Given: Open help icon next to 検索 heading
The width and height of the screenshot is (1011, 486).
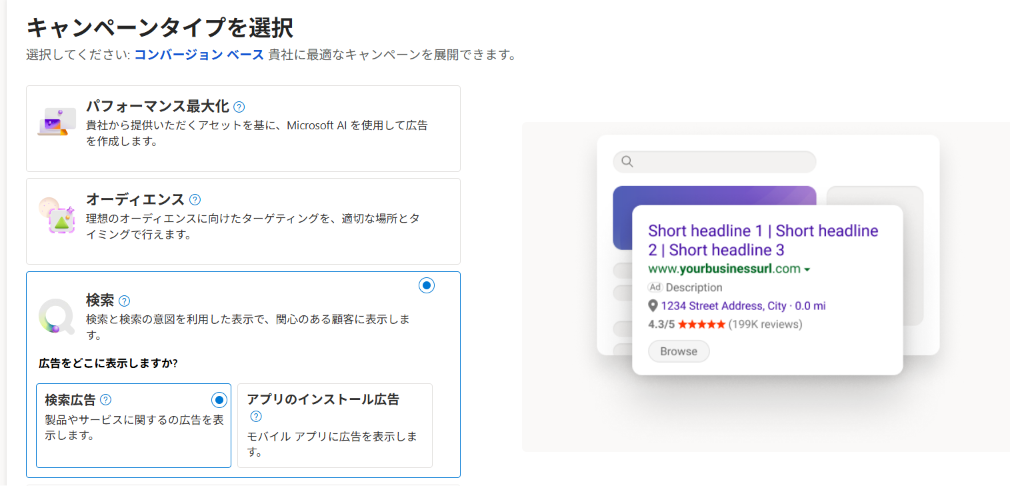Looking at the screenshot, I should click(x=124, y=301).
